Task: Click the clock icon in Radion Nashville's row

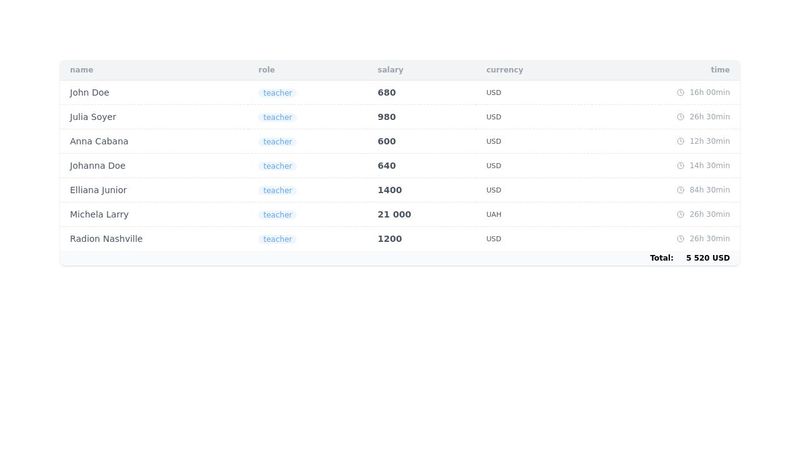Action: tap(681, 239)
